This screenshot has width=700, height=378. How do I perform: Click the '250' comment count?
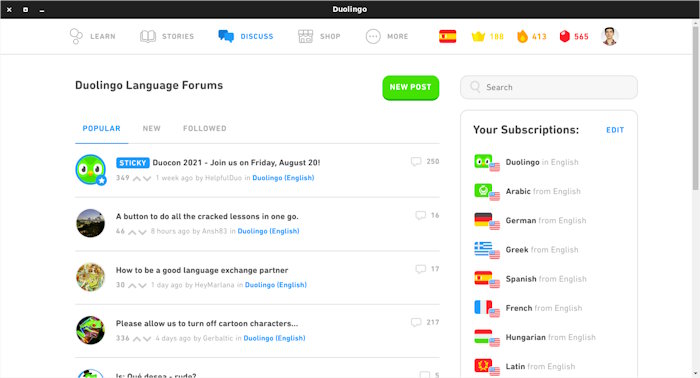point(433,162)
